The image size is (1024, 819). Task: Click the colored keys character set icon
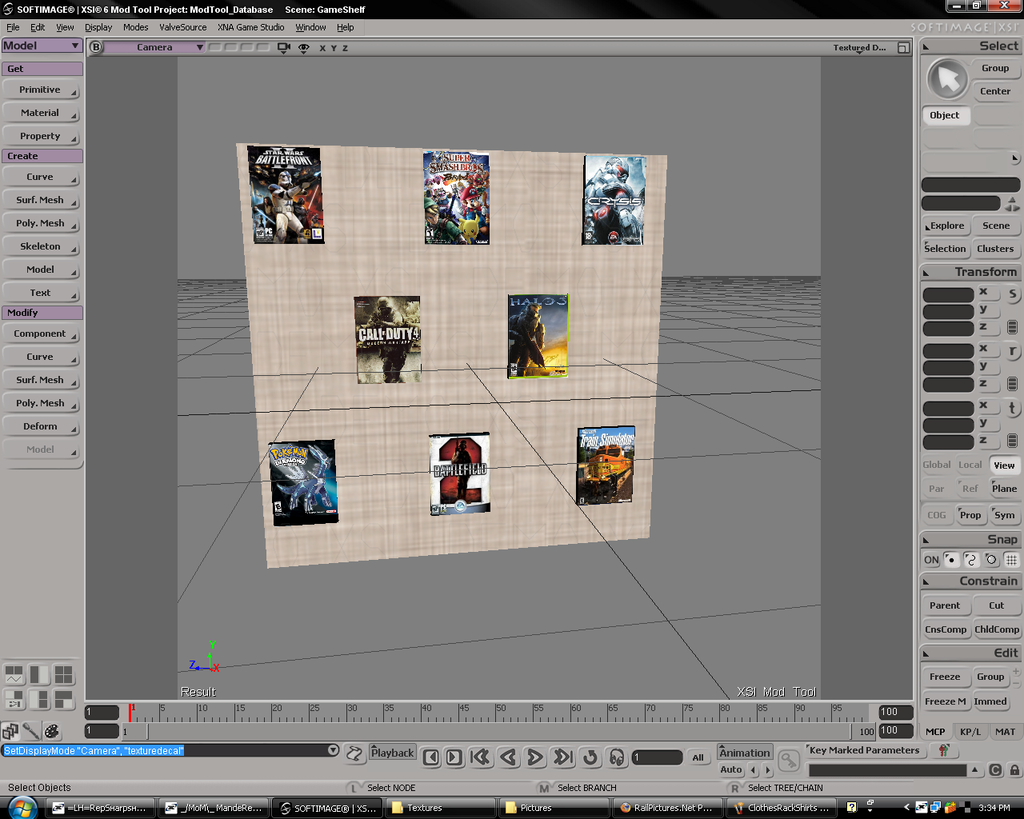pos(944,750)
